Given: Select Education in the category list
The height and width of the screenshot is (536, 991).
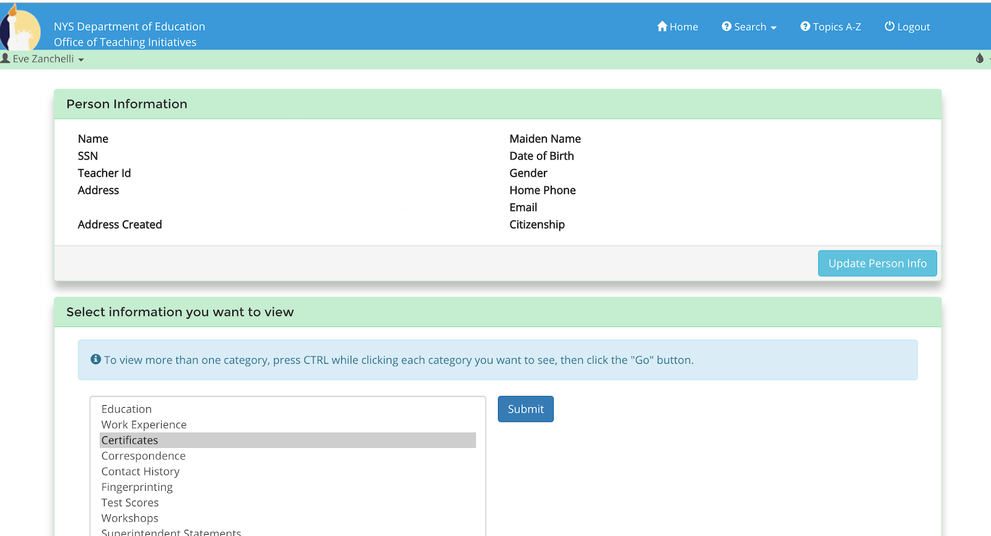Looking at the screenshot, I should (x=127, y=409).
